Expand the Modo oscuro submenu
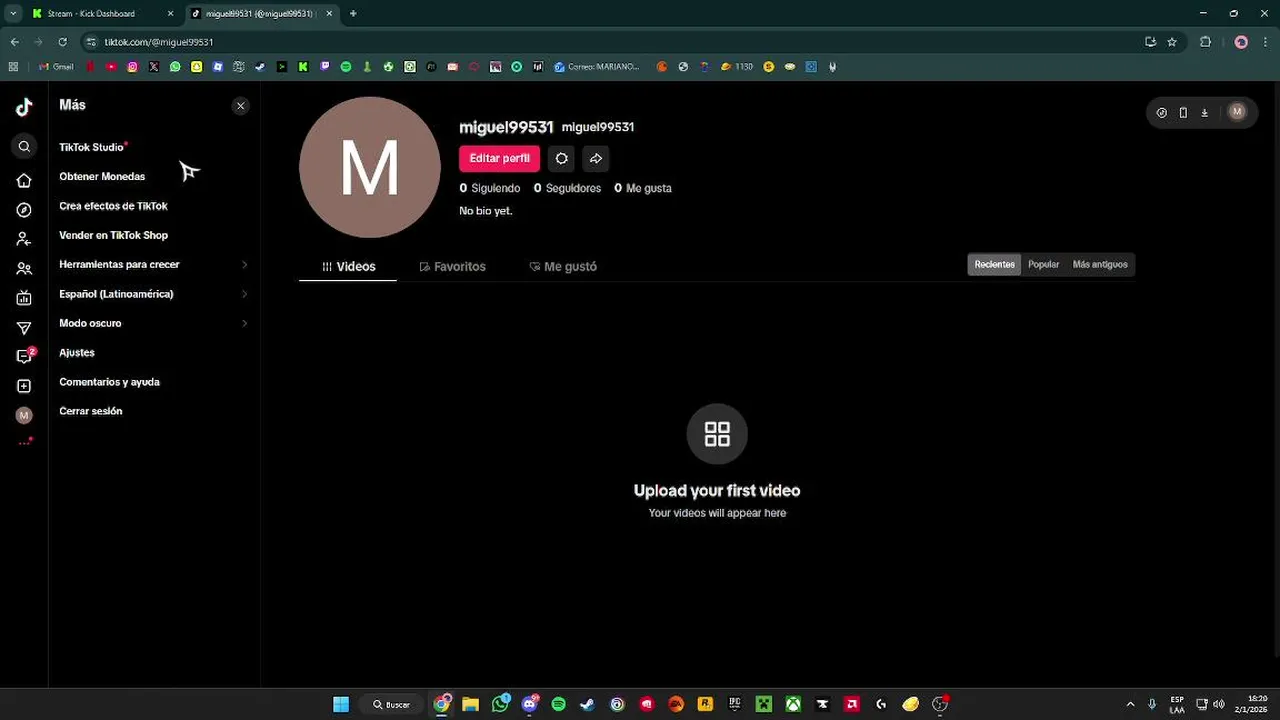This screenshot has height=720, width=1280. 153,323
